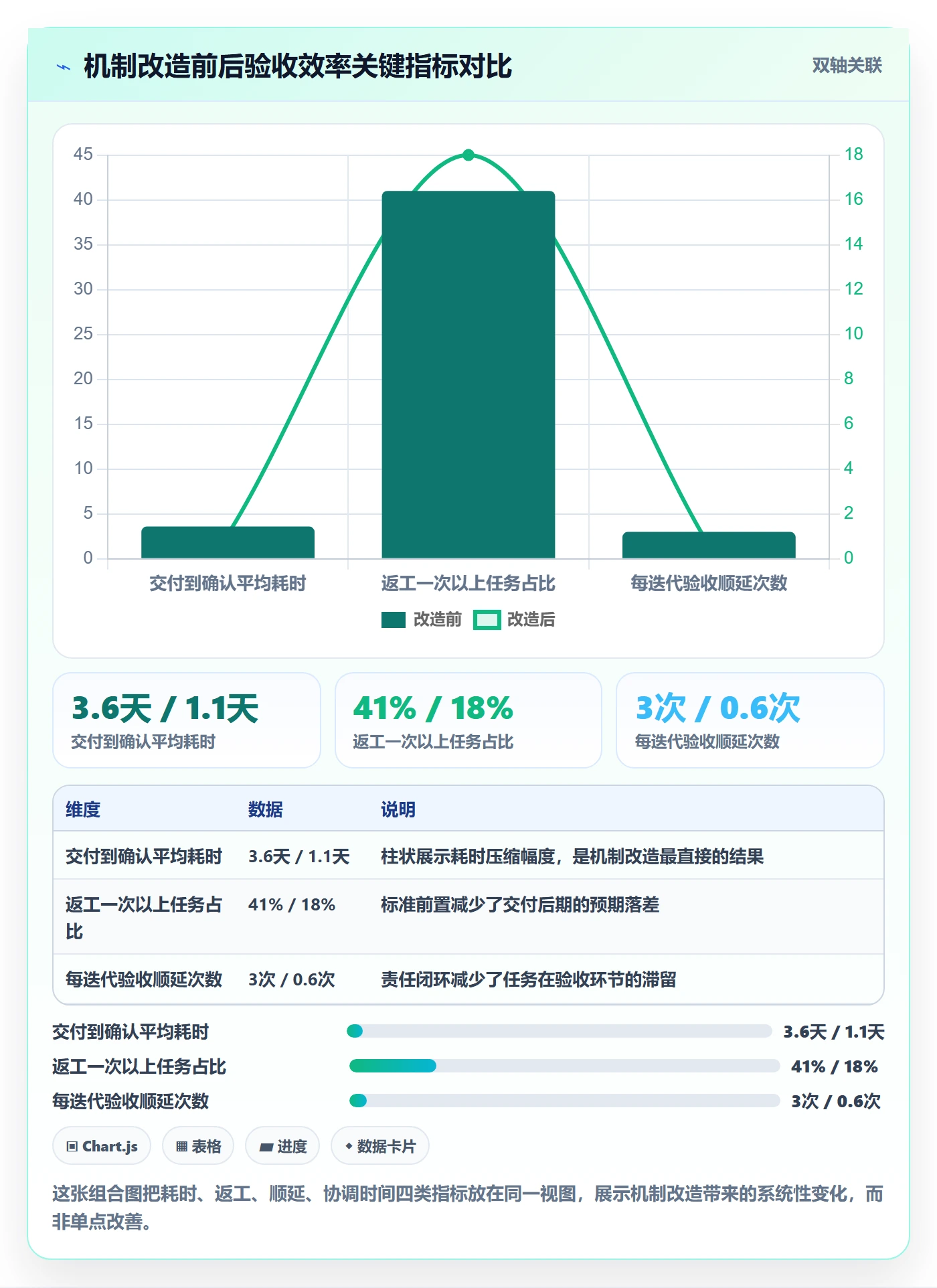Click the chart bar for 每迭代验收顺延次数
This screenshot has width=937, height=1288.
709,546
